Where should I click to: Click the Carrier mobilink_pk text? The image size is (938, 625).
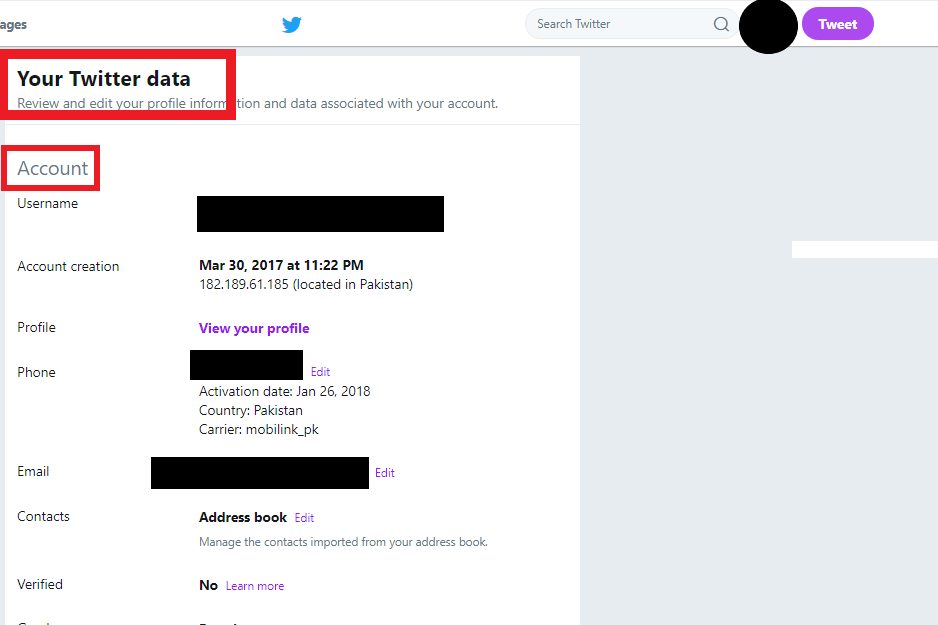(259, 429)
